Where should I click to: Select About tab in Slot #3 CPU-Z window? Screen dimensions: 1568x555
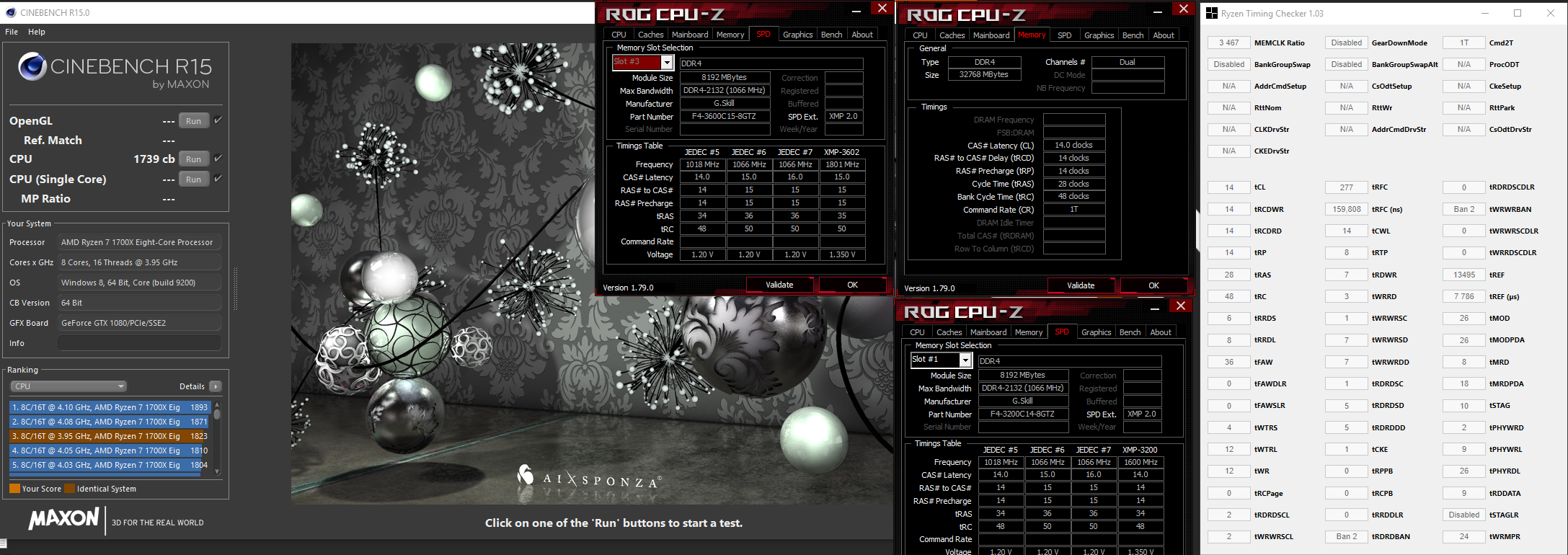click(x=862, y=35)
